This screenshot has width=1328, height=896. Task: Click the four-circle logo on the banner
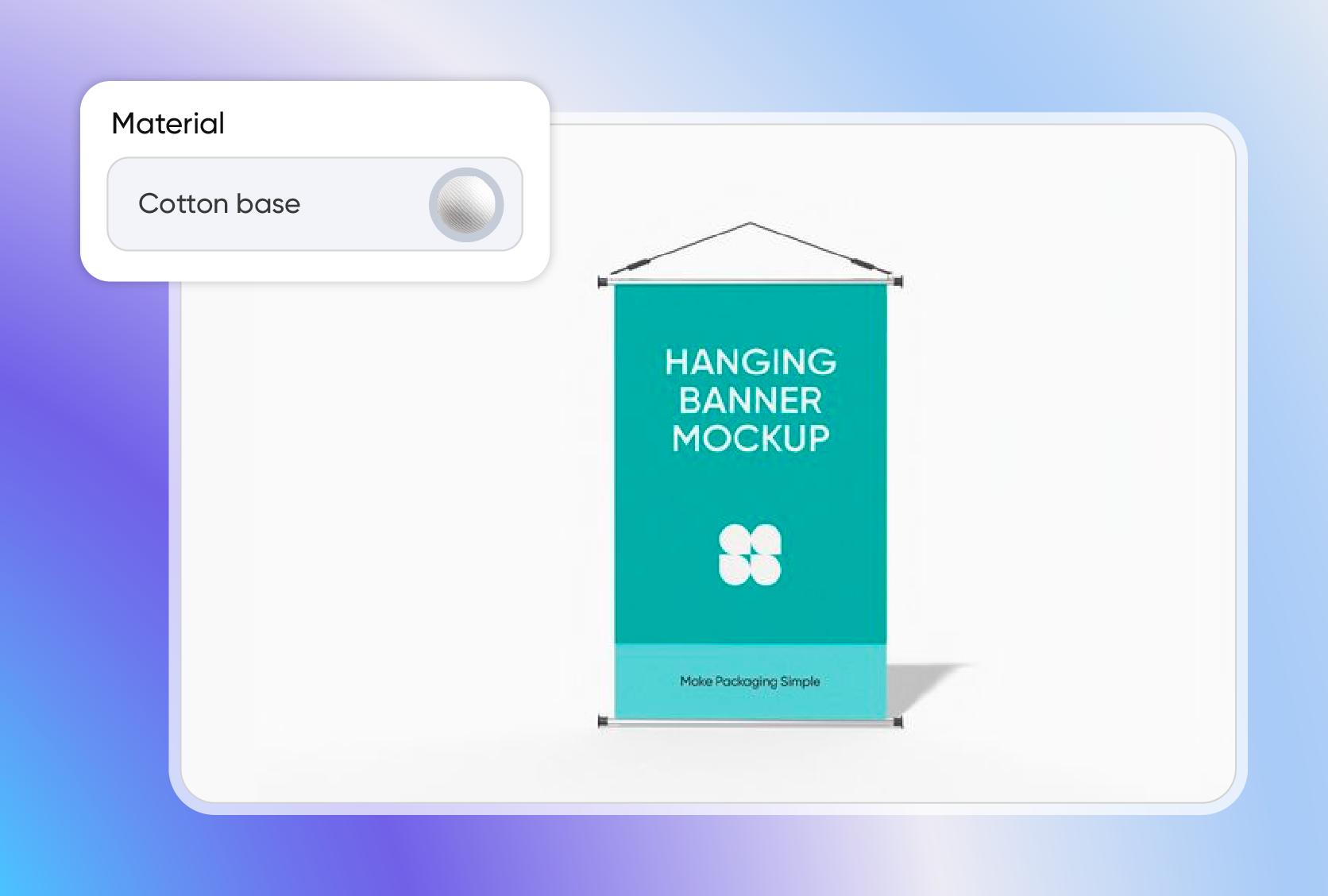750,554
